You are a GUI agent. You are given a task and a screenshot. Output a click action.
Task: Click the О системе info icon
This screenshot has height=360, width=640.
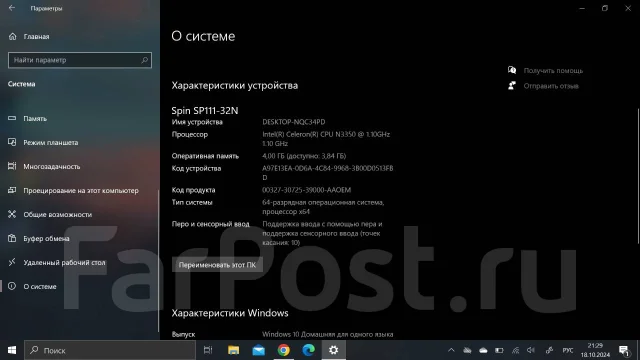12,286
